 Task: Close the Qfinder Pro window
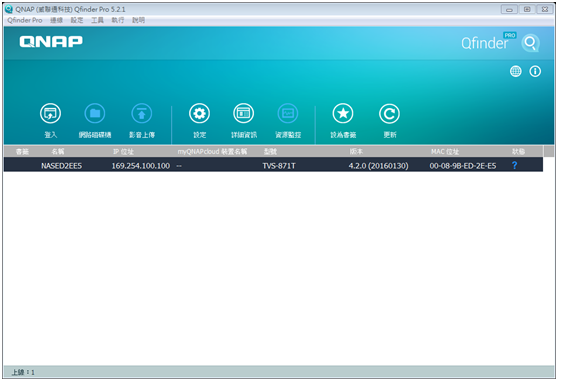click(x=545, y=9)
